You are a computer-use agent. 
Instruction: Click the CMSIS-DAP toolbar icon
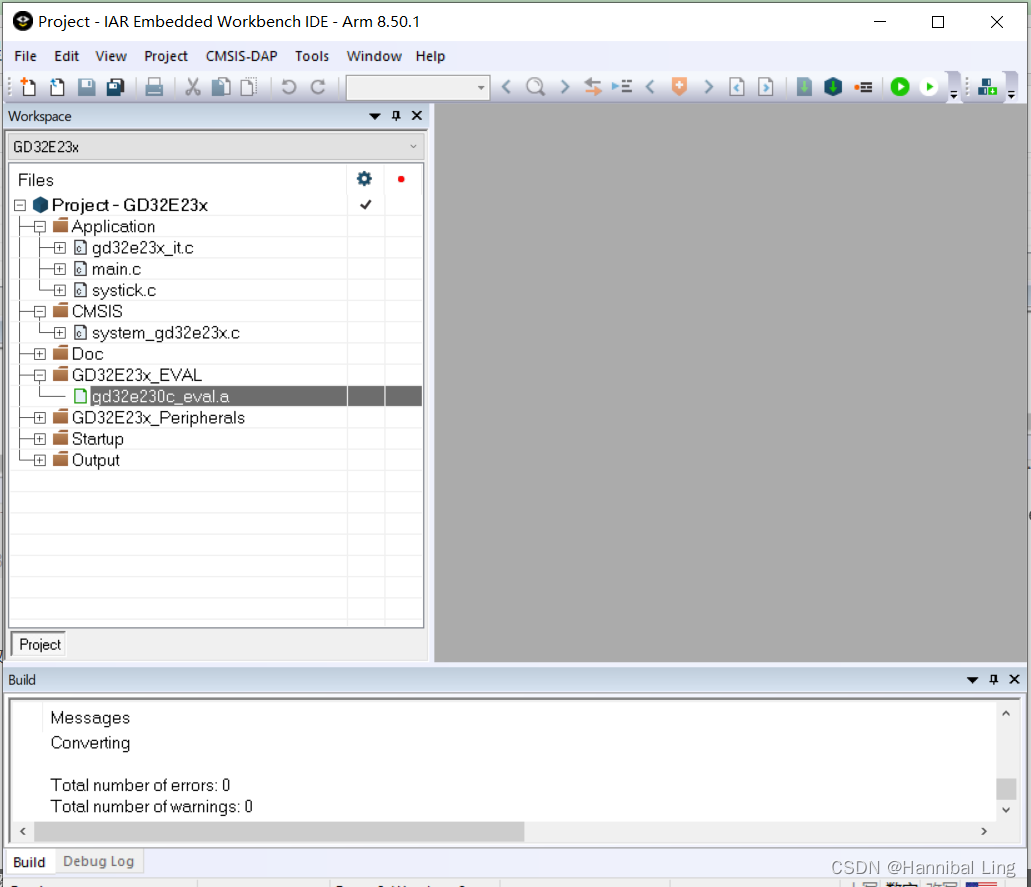tap(987, 87)
